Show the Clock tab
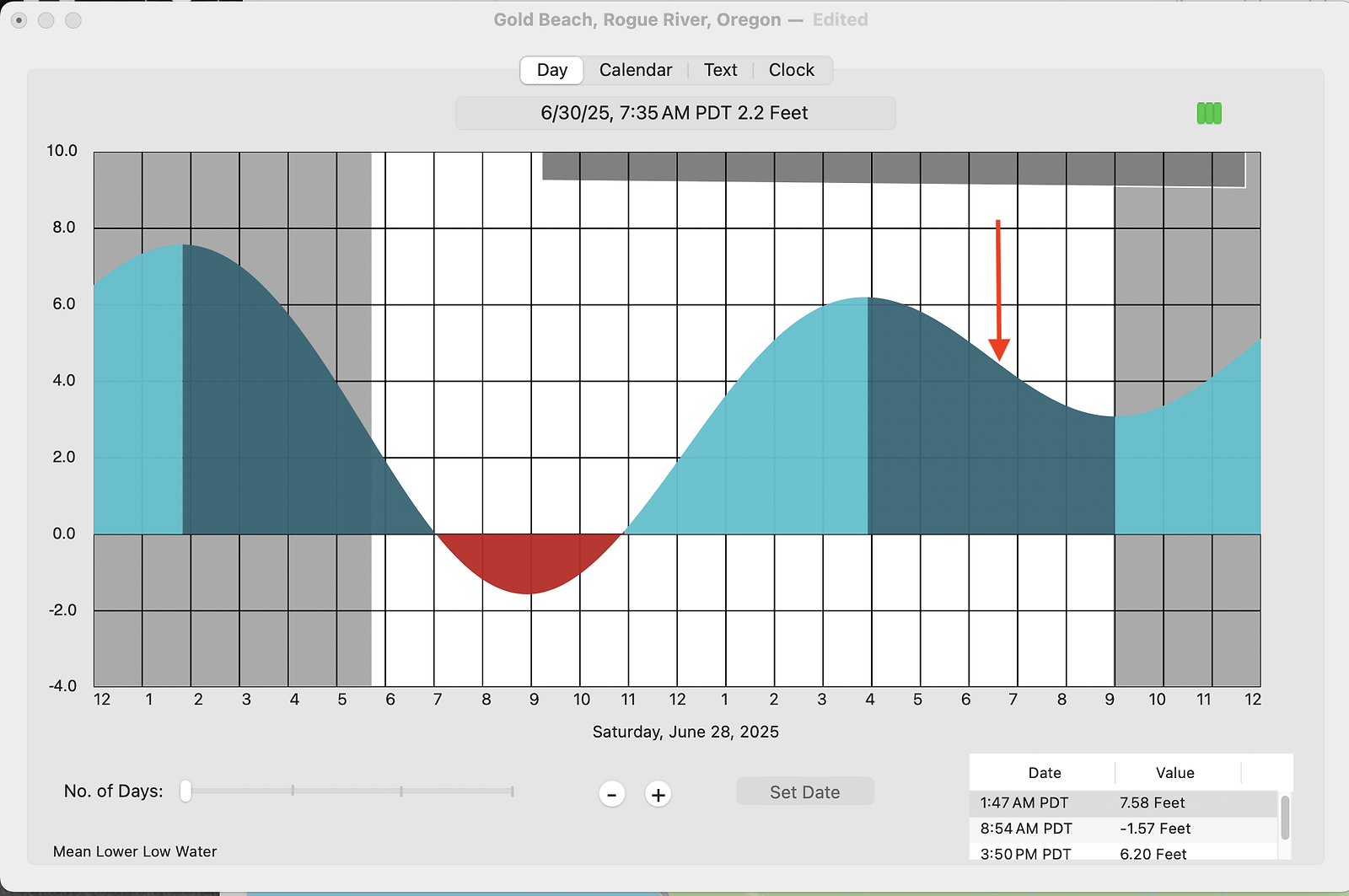Screen dimensions: 1349x896 (791, 70)
